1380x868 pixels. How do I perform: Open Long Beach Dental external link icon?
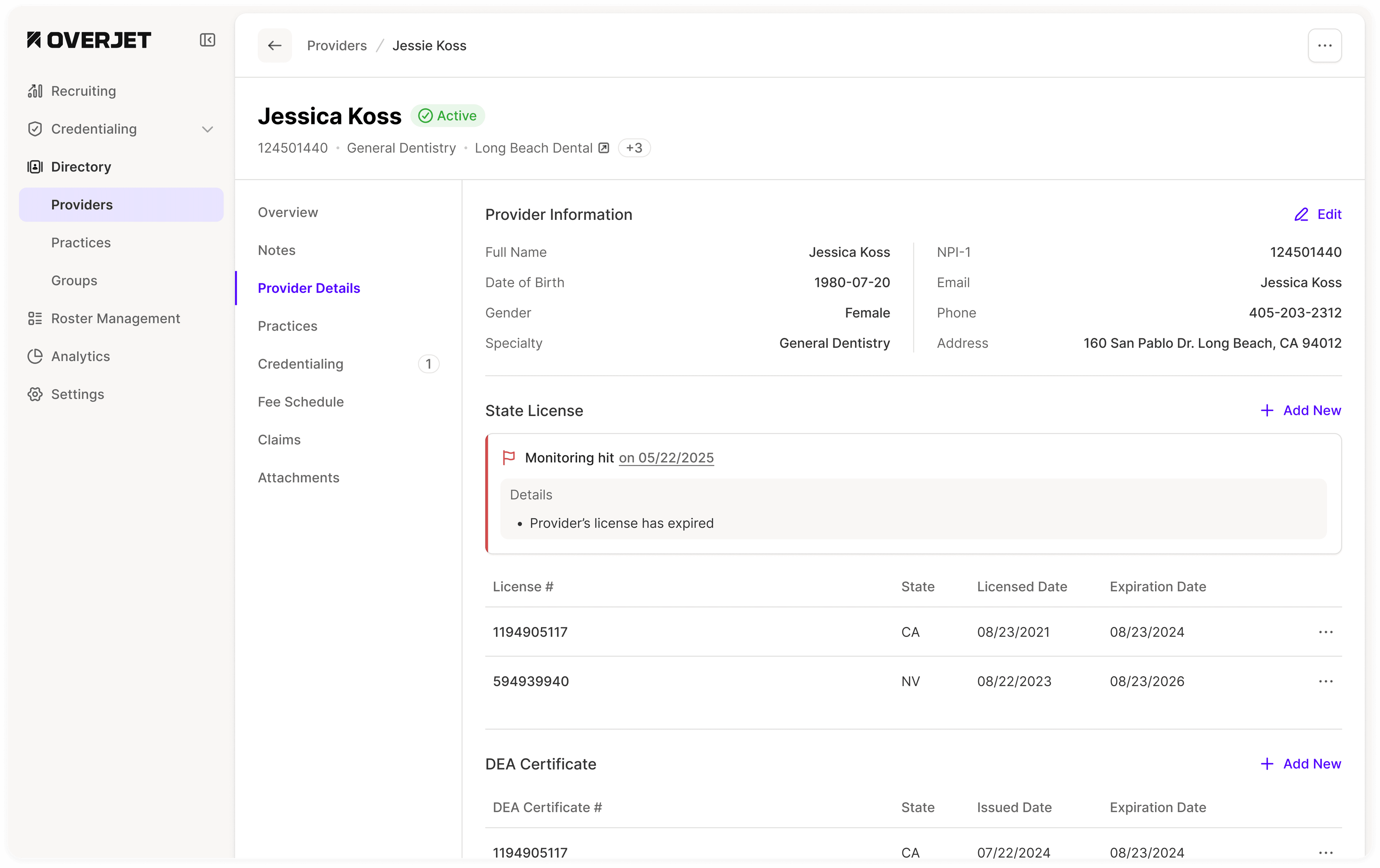pyautogui.click(x=603, y=148)
